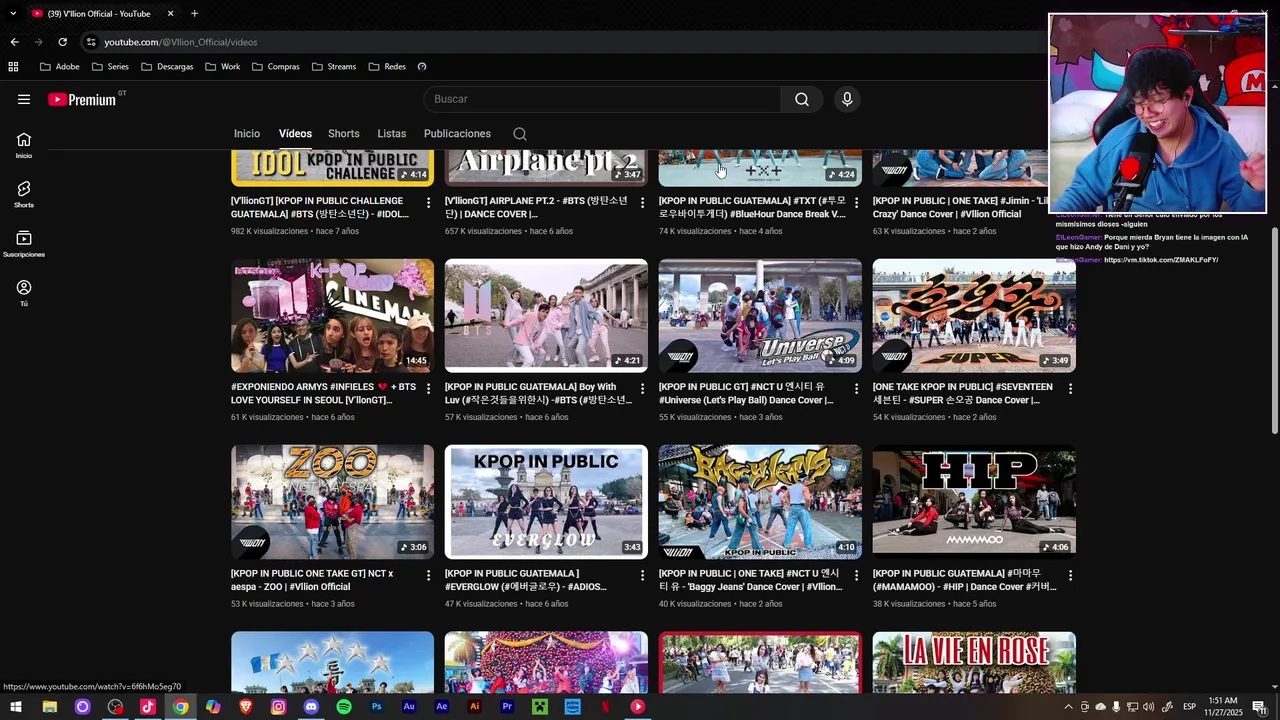Open a new Chrome tab
Screen dimensions: 1280x720
(194, 13)
